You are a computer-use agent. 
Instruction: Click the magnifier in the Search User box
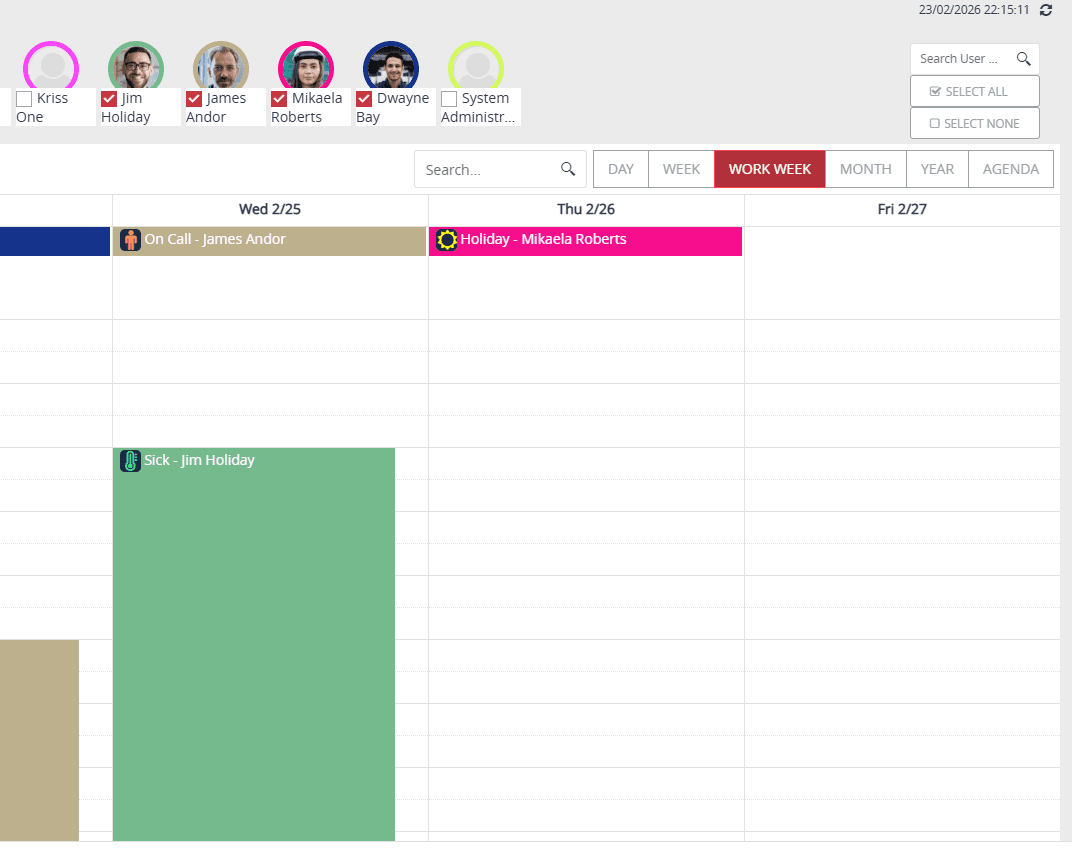tap(1023, 59)
